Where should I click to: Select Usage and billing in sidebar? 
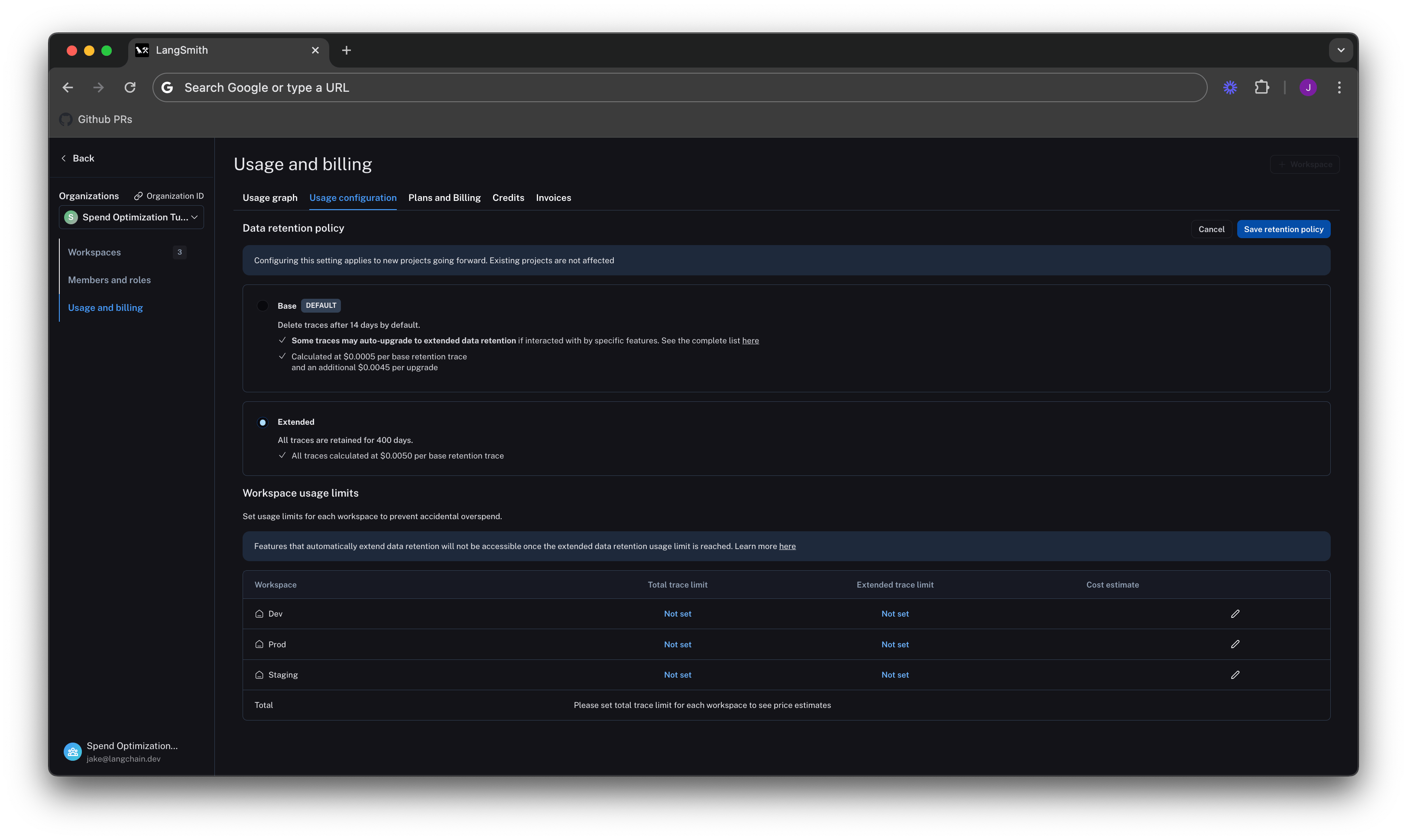(105, 308)
